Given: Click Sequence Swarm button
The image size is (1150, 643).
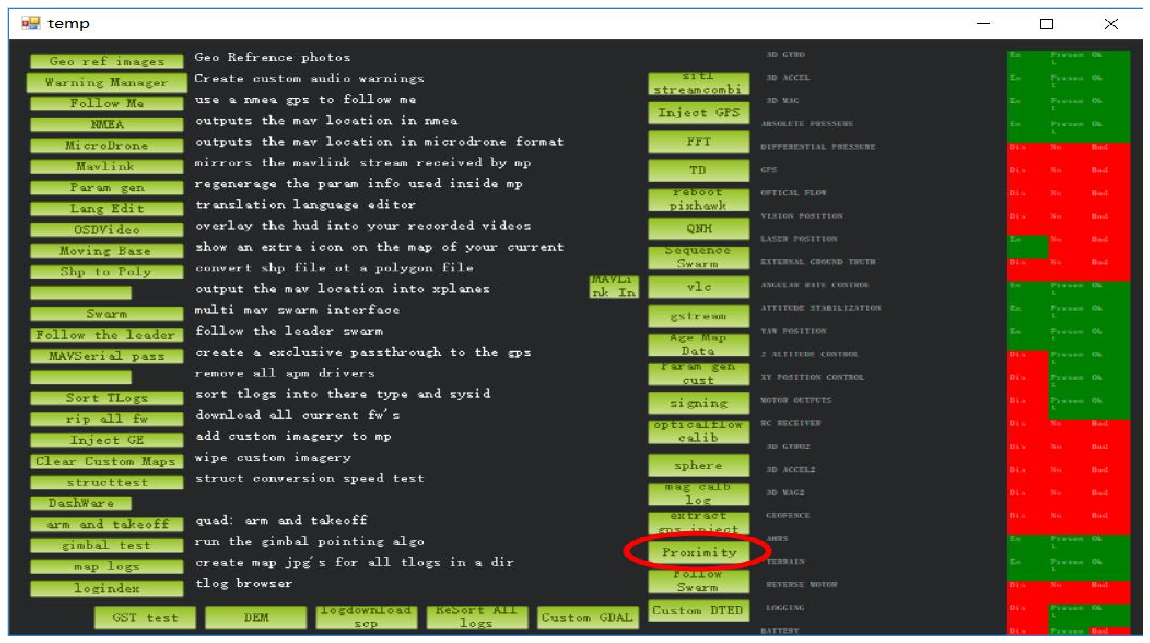Looking at the screenshot, I should (698, 257).
